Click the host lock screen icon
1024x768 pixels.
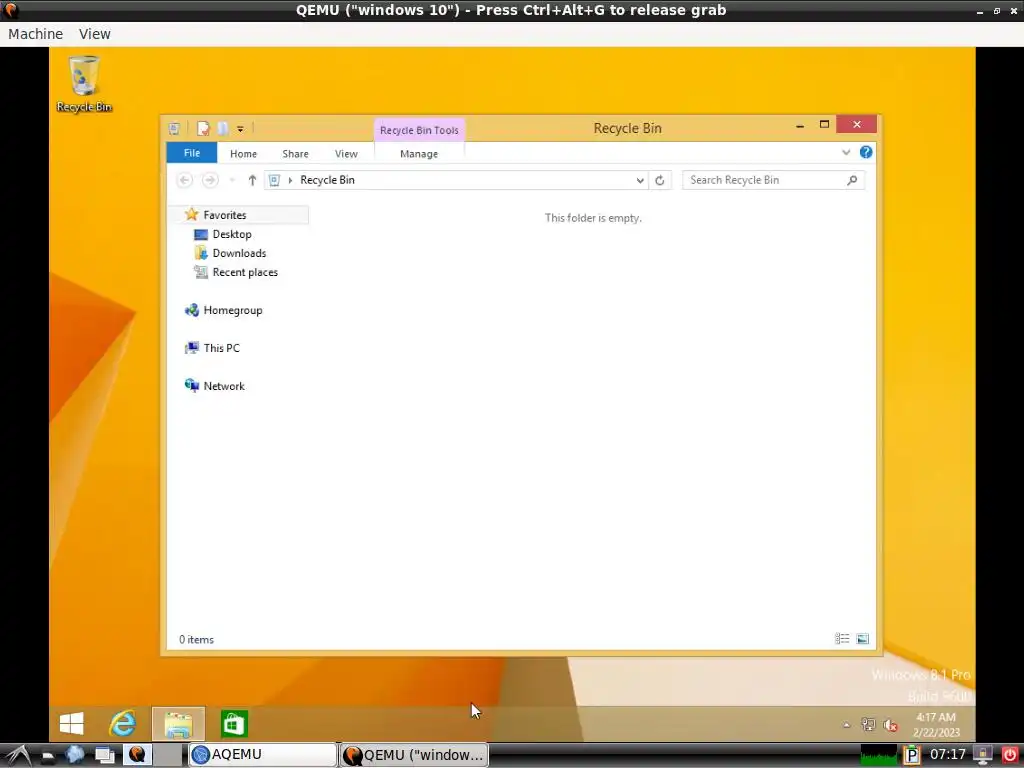pyautogui.click(x=983, y=755)
